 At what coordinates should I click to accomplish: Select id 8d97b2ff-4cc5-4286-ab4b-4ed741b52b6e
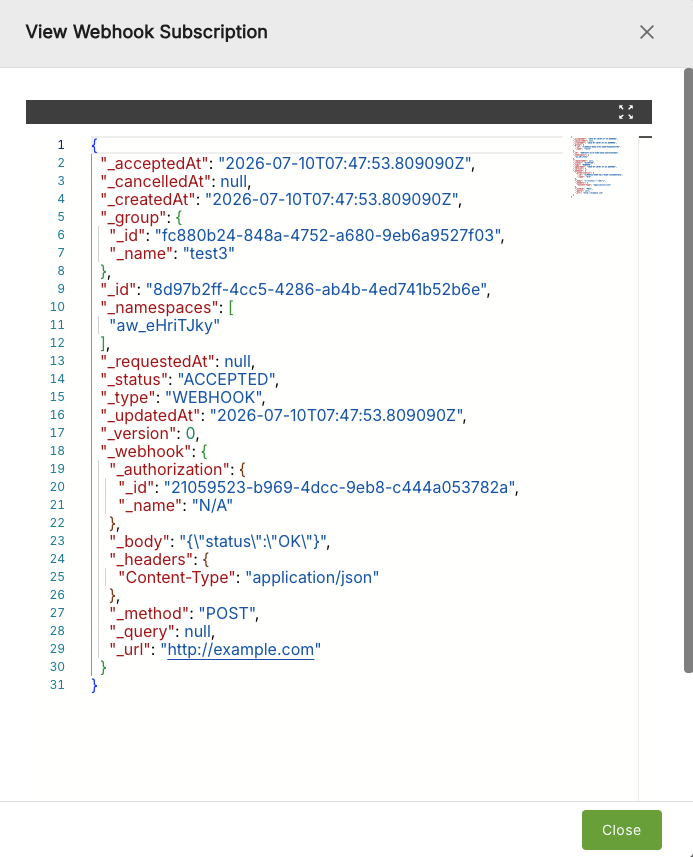[x=316, y=289]
